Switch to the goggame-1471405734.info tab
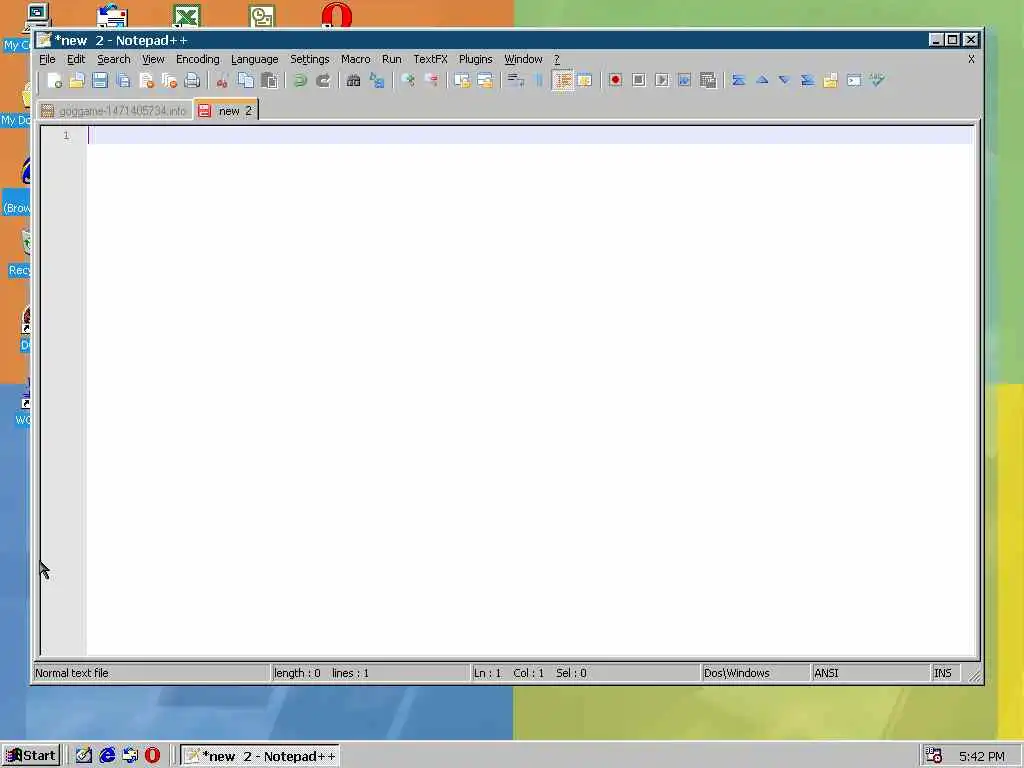Screen dimensions: 1024x768 [115, 111]
